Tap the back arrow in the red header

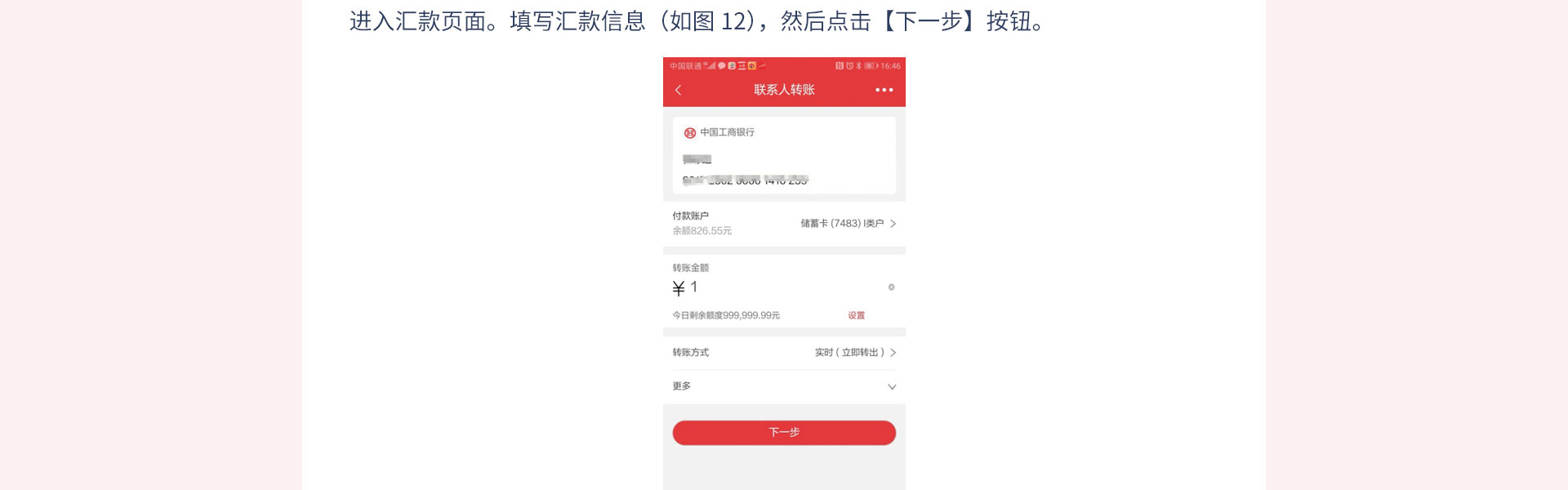[678, 90]
